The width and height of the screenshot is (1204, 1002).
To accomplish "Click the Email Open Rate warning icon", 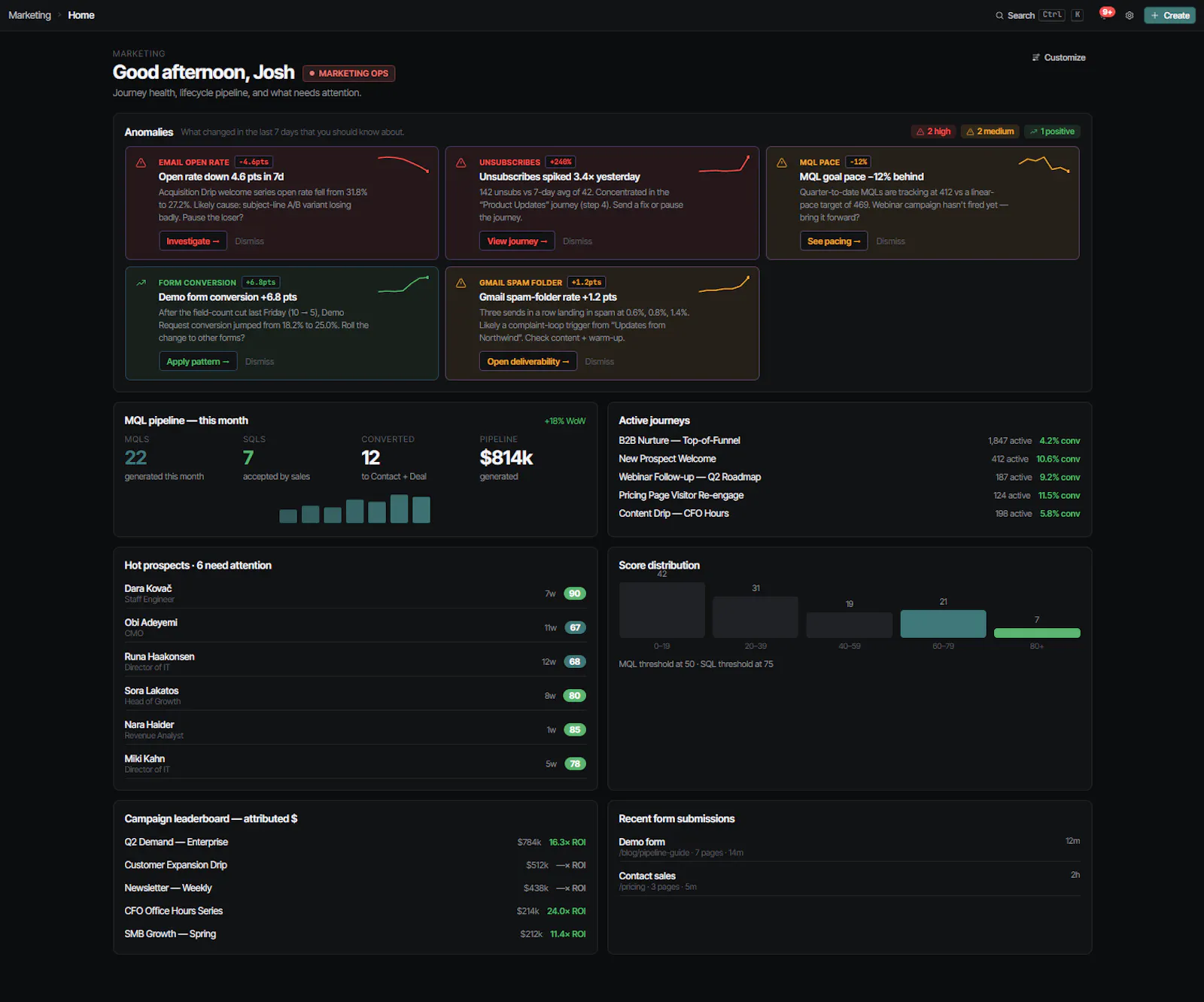I will coord(141,162).
